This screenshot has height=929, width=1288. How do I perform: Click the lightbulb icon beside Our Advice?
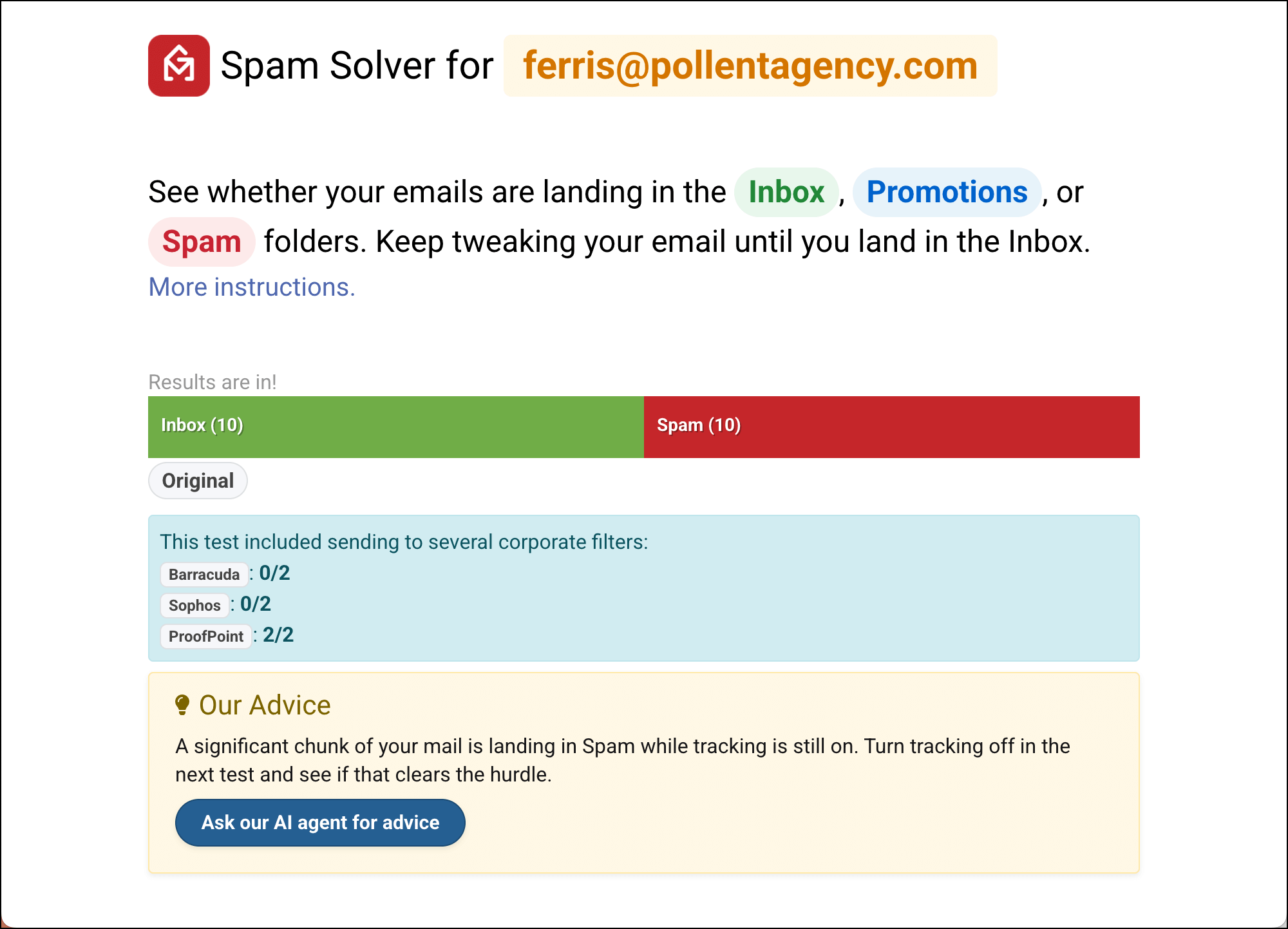[x=182, y=705]
